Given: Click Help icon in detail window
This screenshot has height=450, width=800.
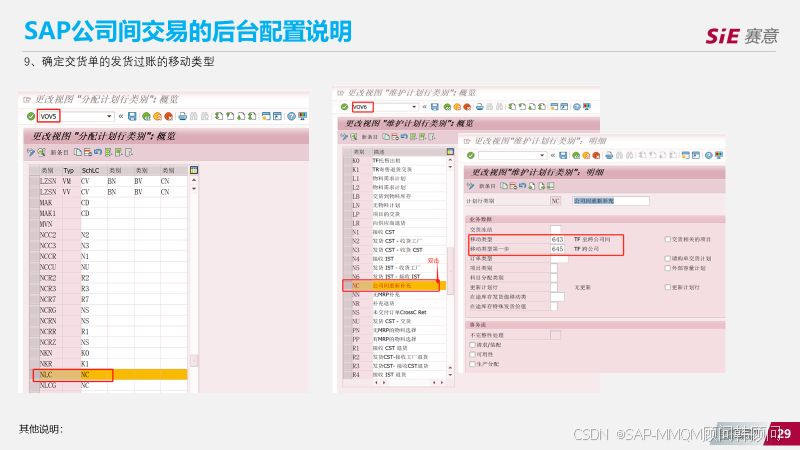Looking at the screenshot, I should coord(708,155).
